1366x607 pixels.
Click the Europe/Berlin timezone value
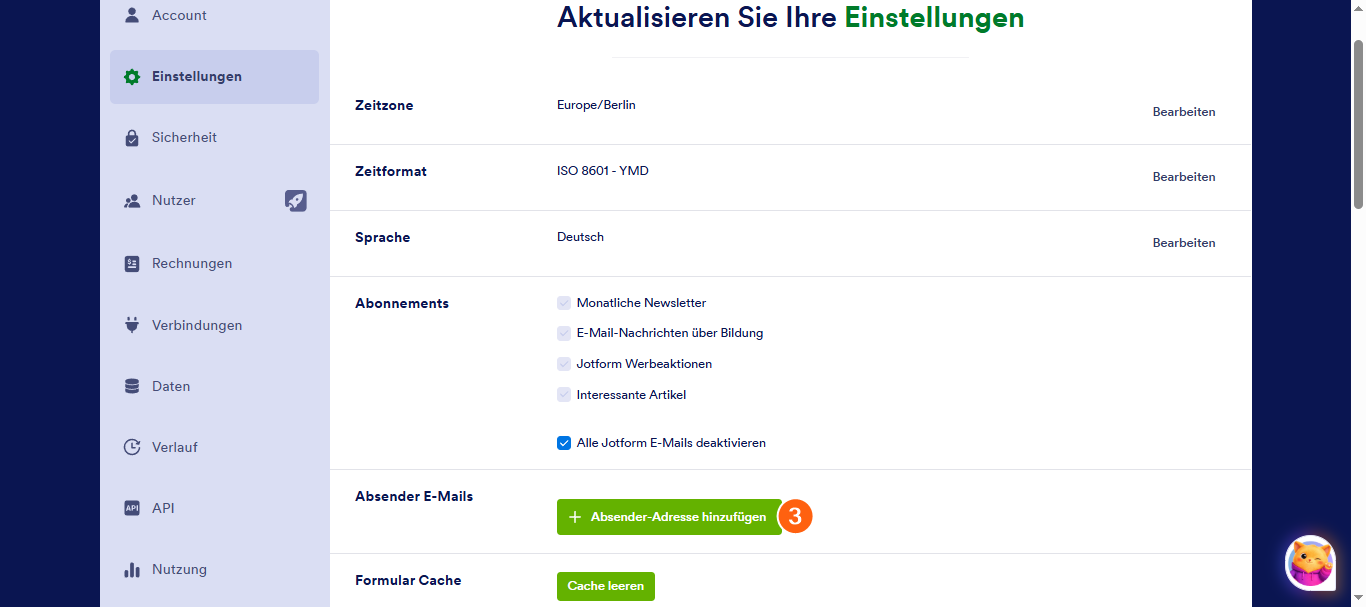pyautogui.click(x=596, y=105)
